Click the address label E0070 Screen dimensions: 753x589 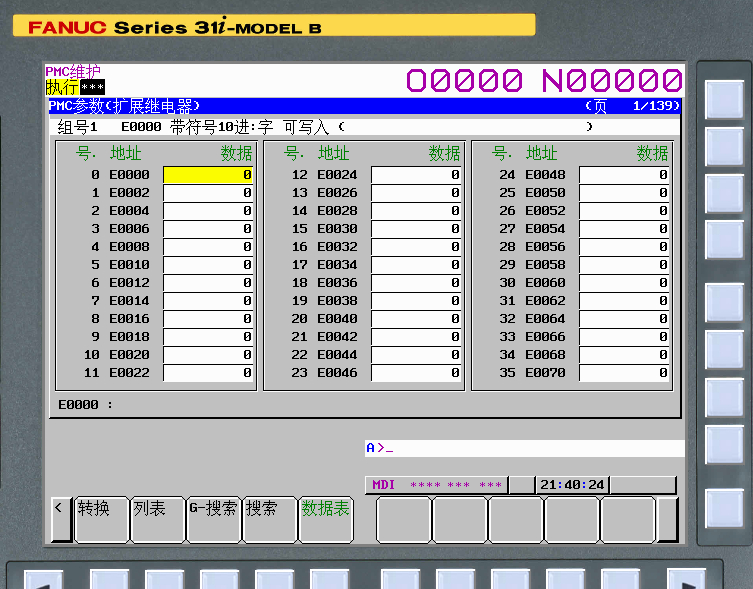coord(545,373)
